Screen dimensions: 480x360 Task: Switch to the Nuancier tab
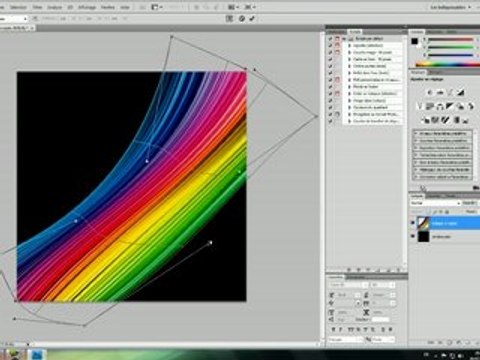(435, 32)
